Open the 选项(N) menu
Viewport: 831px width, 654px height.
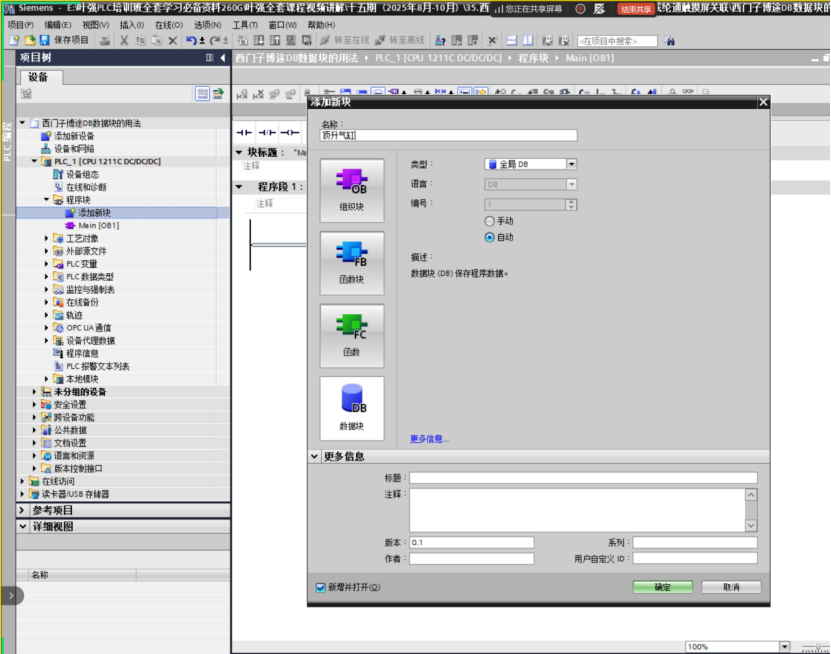click(x=207, y=25)
